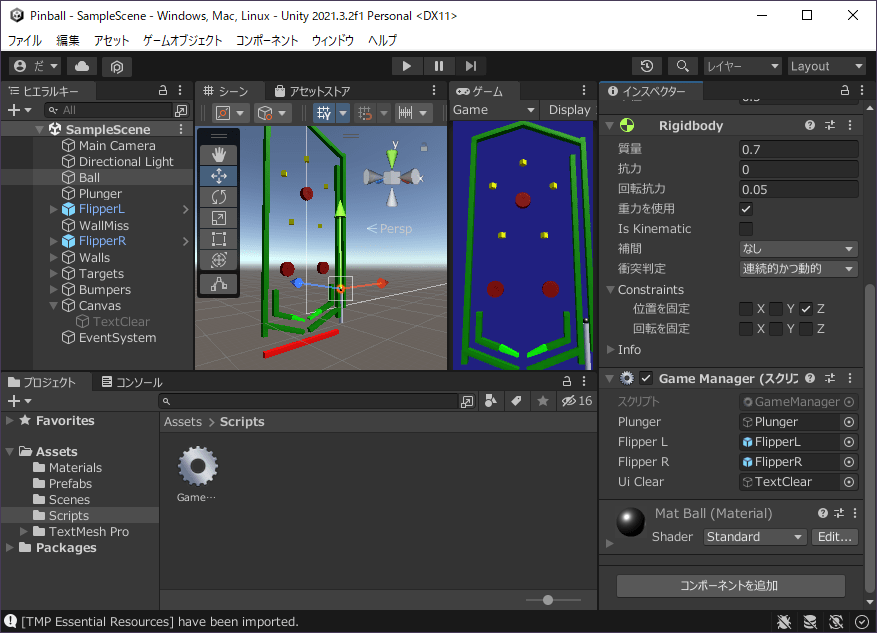Open the undo history icon

click(647, 66)
